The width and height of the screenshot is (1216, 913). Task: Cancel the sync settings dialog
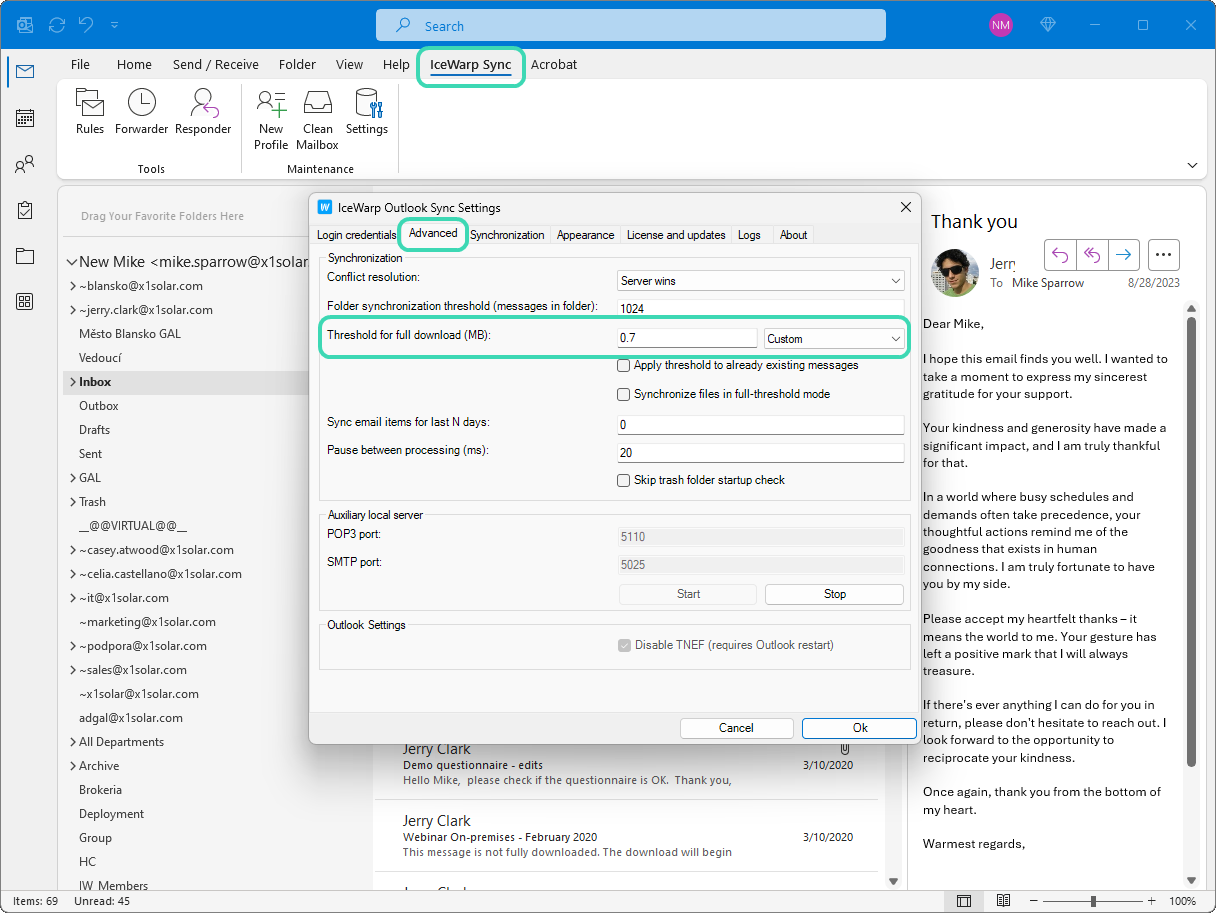point(736,728)
